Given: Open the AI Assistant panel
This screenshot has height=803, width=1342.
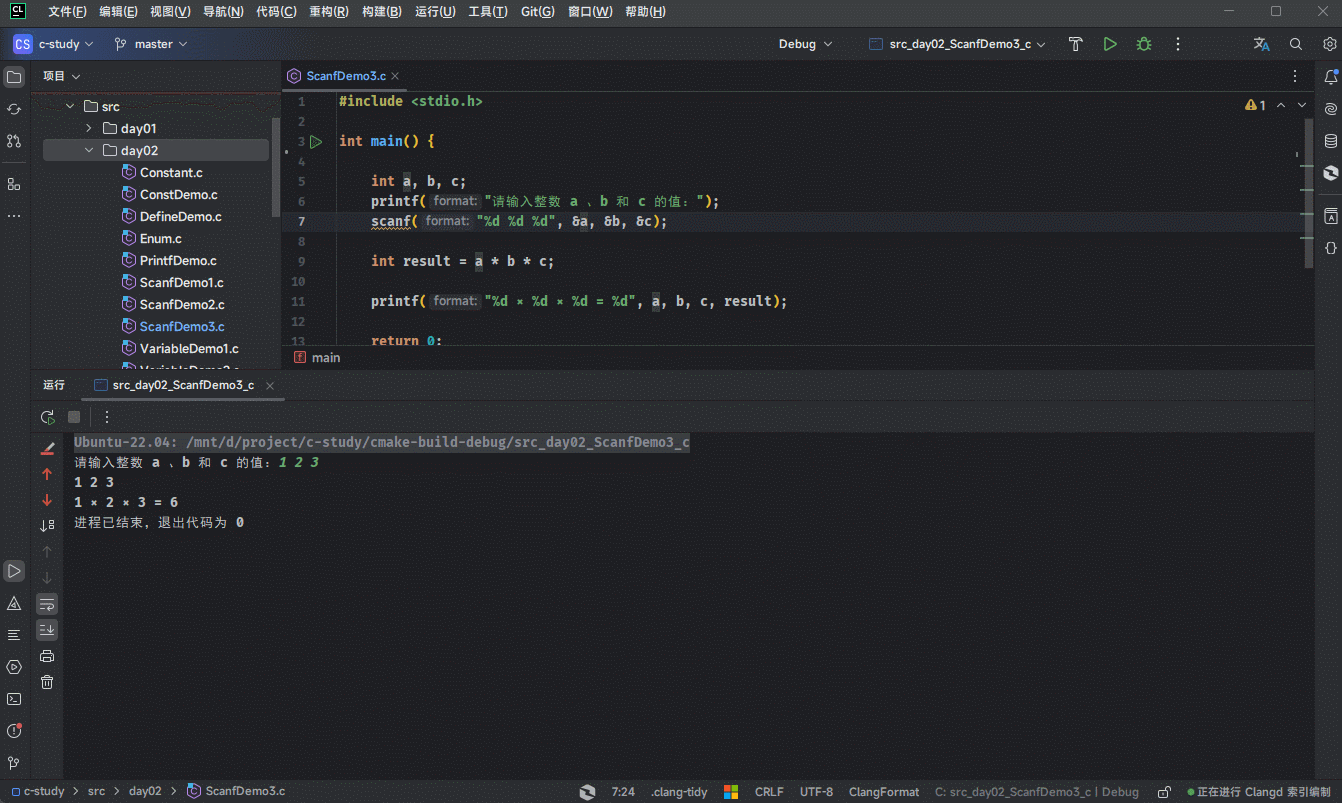Looking at the screenshot, I should coord(1331,108).
